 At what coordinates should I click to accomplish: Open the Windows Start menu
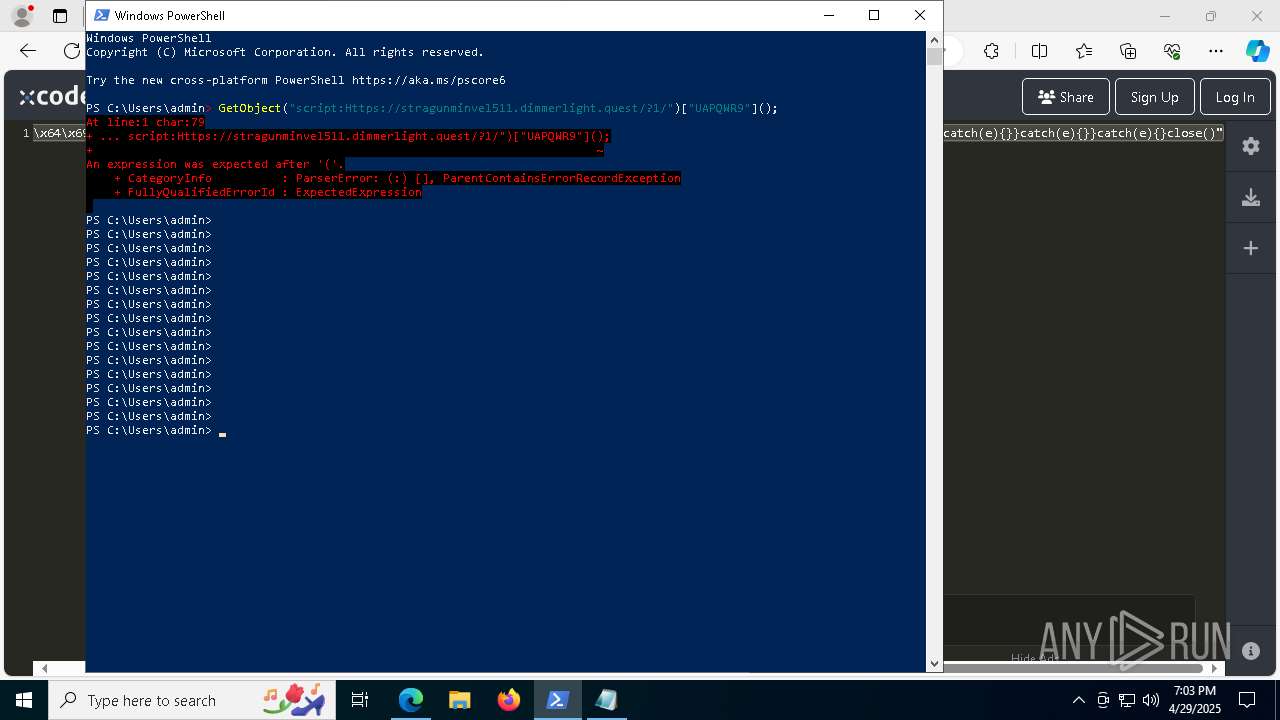(24, 700)
